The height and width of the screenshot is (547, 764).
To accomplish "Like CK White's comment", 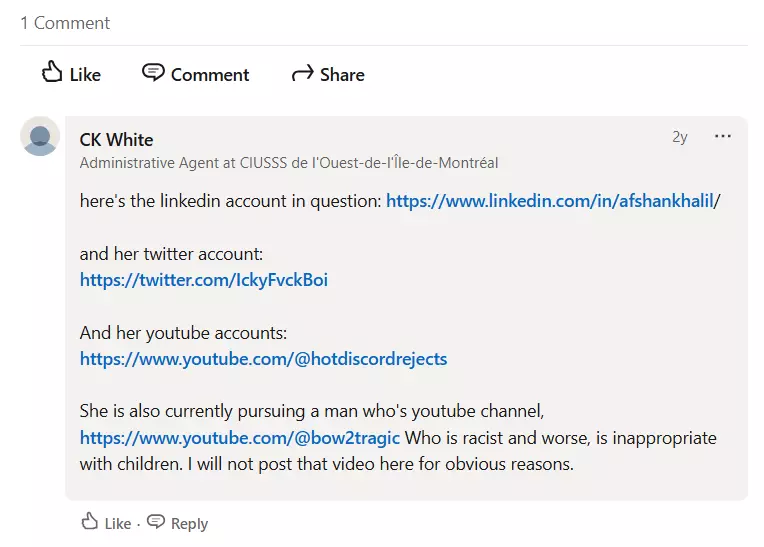I will [106, 523].
